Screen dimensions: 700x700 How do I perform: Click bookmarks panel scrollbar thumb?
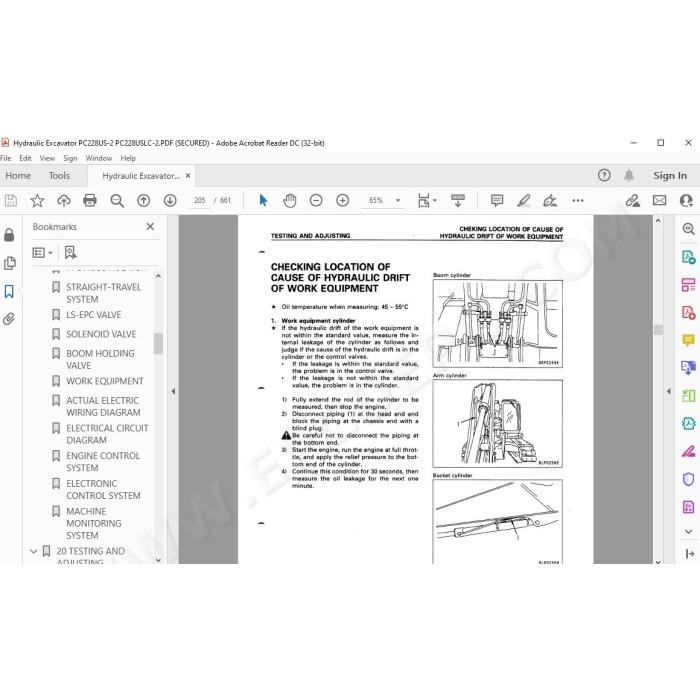158,343
